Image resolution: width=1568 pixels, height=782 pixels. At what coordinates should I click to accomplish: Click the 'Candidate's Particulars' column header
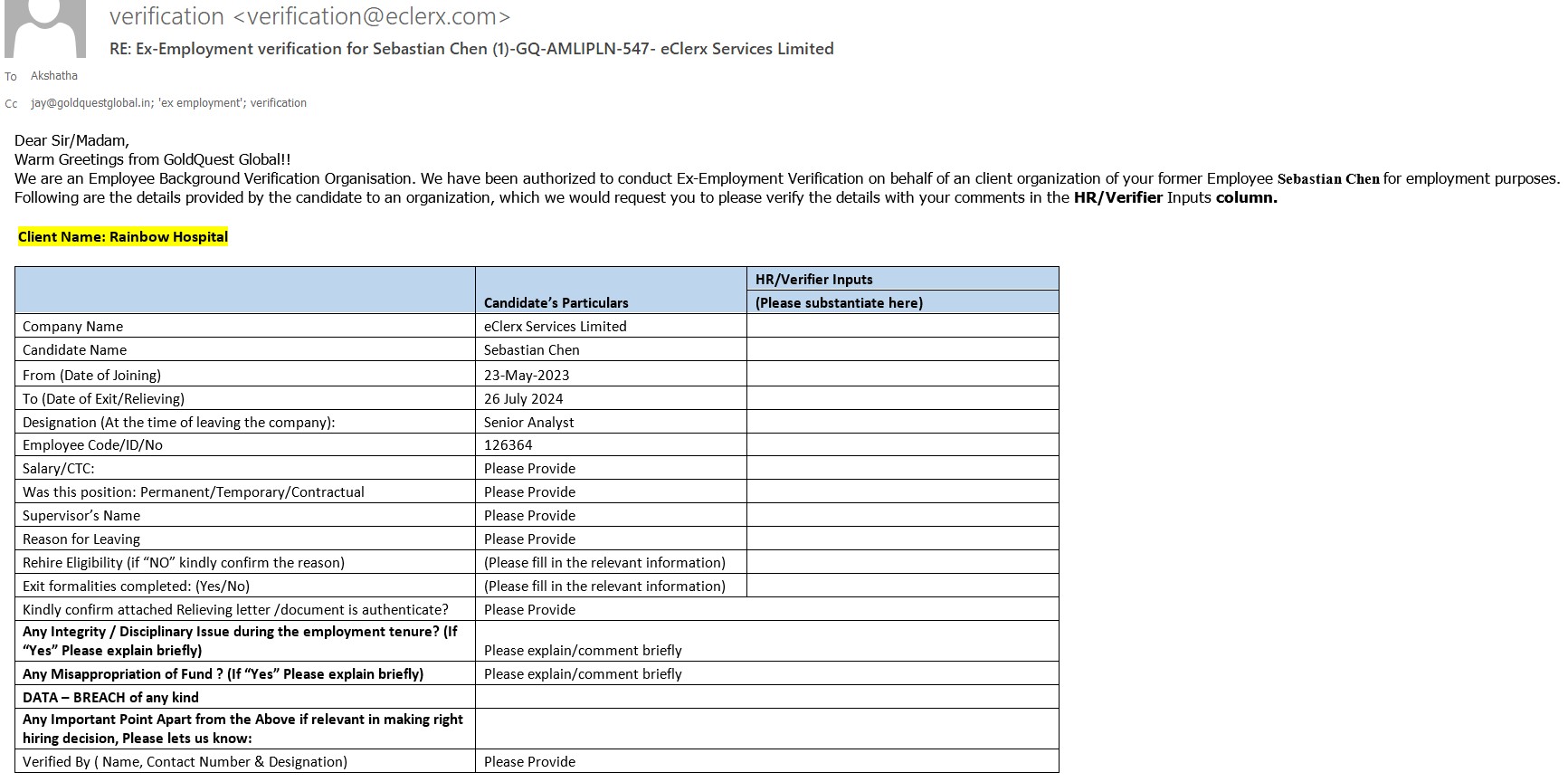click(556, 302)
